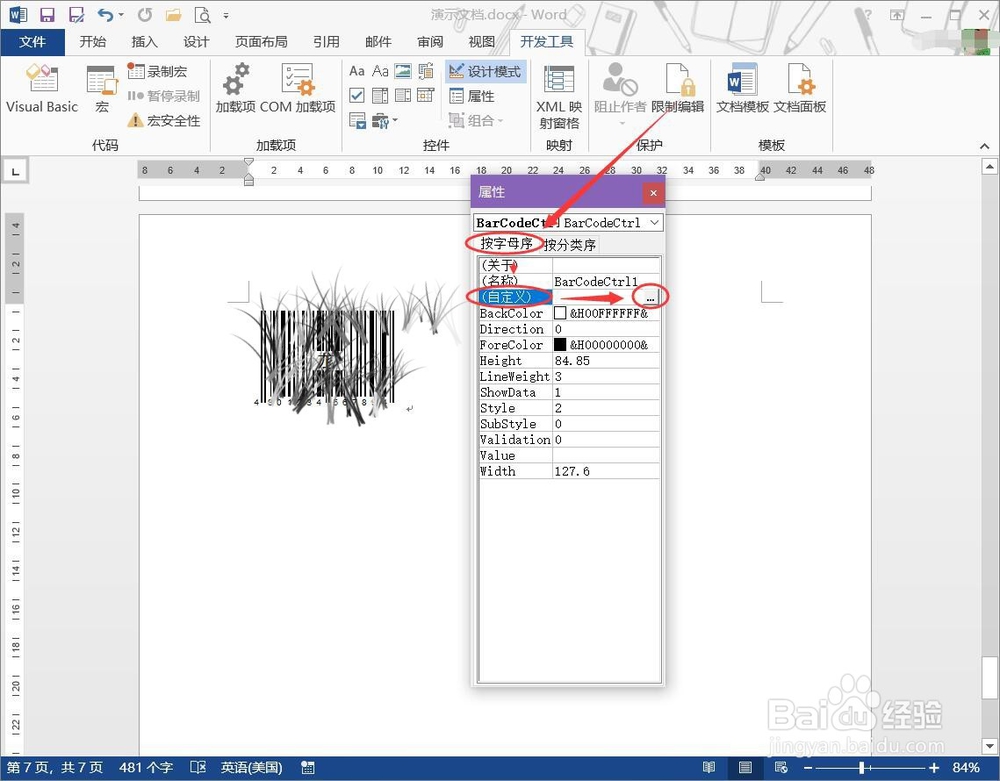This screenshot has width=1000, height=781.
Task: Open COM Add-ins (COM 加载项)
Action: pyautogui.click(x=298, y=89)
